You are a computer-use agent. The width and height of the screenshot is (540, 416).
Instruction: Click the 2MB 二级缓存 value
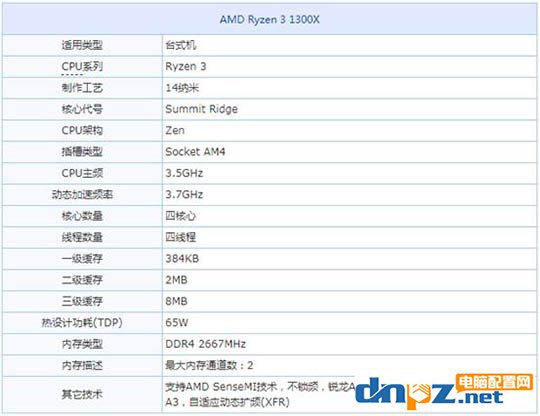[x=176, y=280]
